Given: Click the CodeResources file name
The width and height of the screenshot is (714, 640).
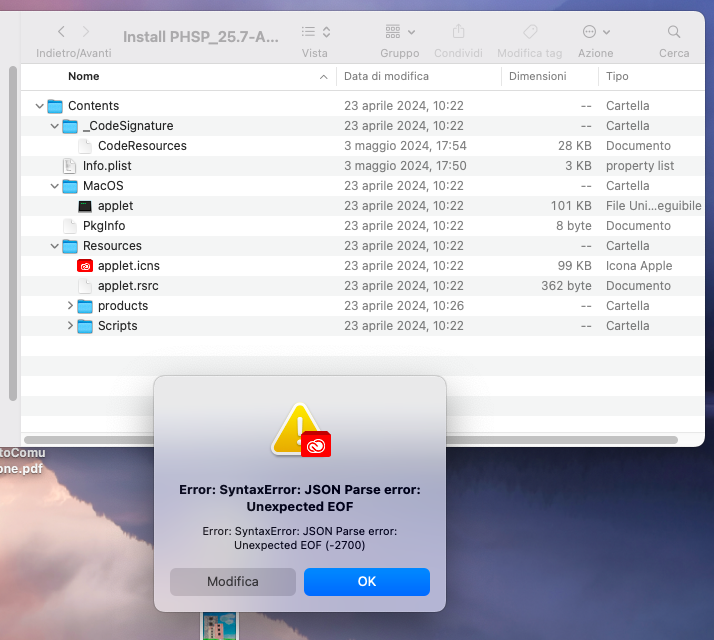Looking at the screenshot, I should tap(142, 146).
